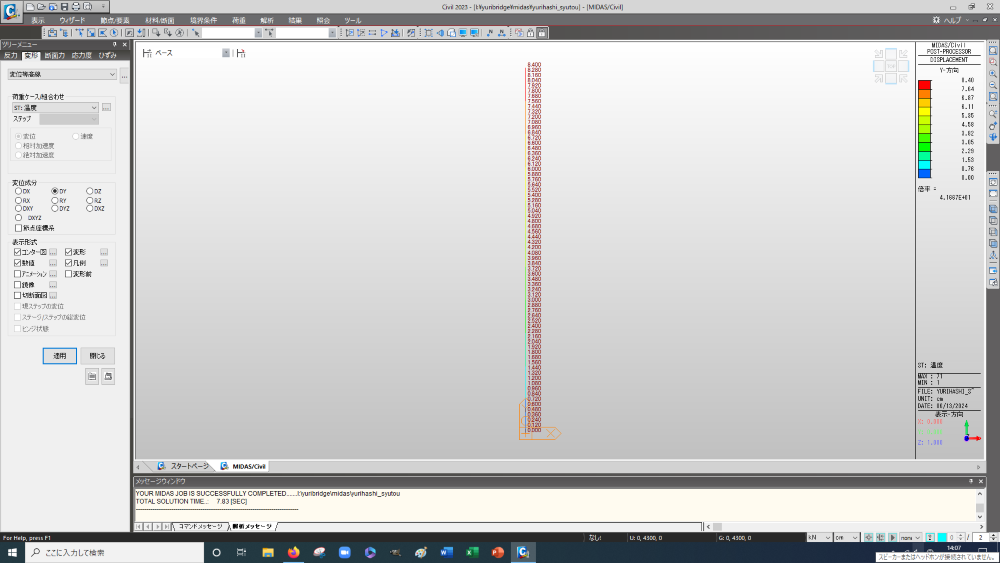This screenshot has width=1000, height=563.
Task: Toggle the 変形 deformation checkbox
Action: click(x=68, y=252)
